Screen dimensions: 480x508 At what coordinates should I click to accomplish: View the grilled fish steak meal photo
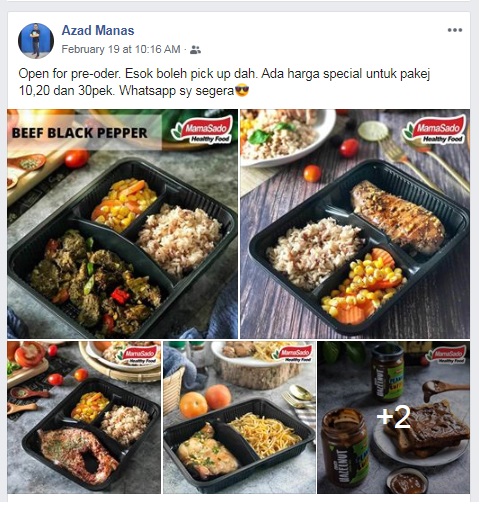click(x=84, y=417)
